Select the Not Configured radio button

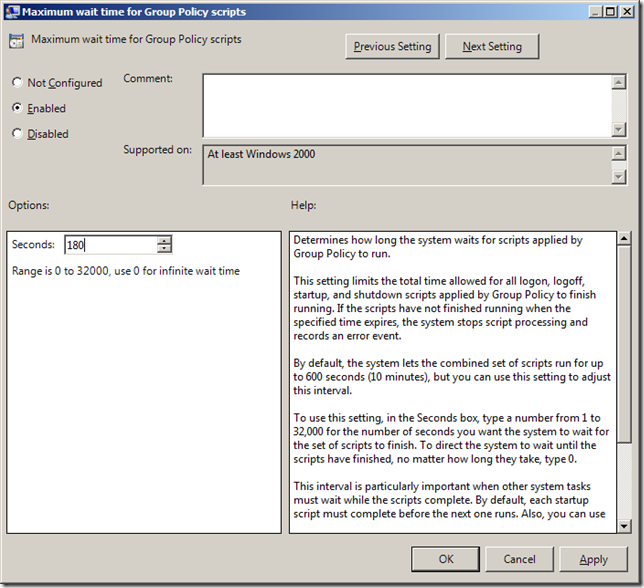18,83
